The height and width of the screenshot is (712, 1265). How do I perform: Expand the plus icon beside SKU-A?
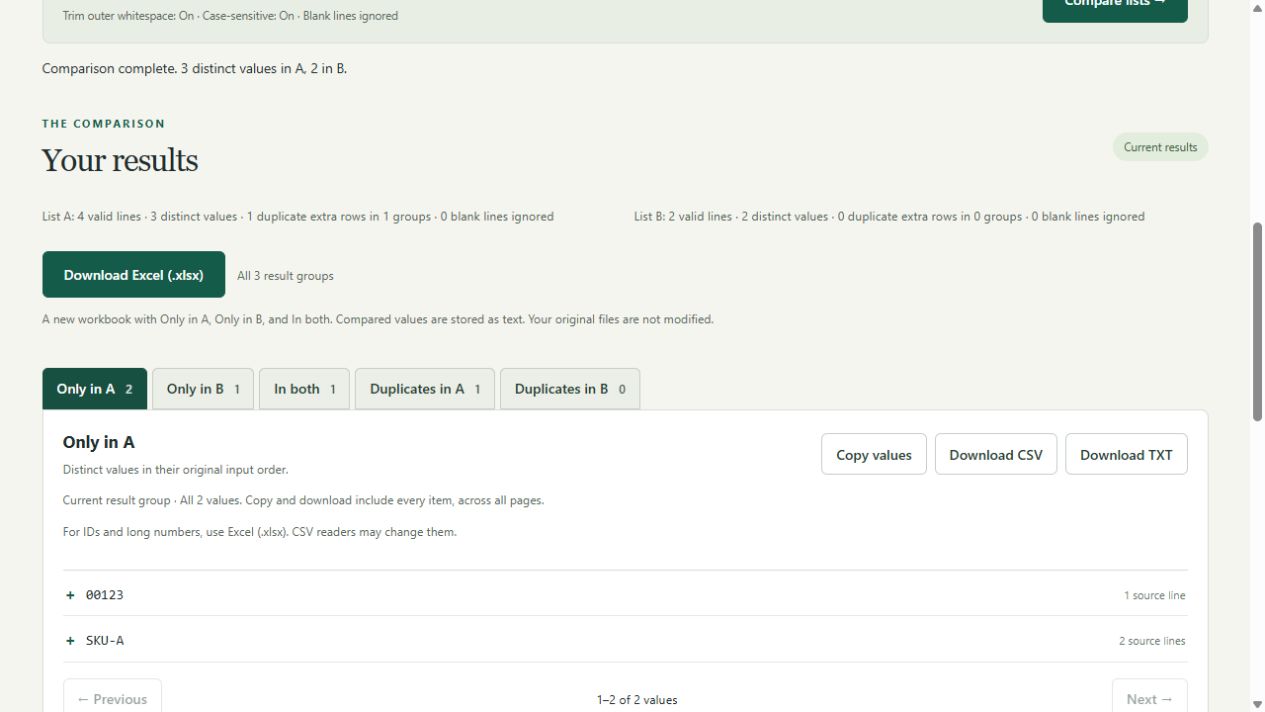[x=70, y=641]
